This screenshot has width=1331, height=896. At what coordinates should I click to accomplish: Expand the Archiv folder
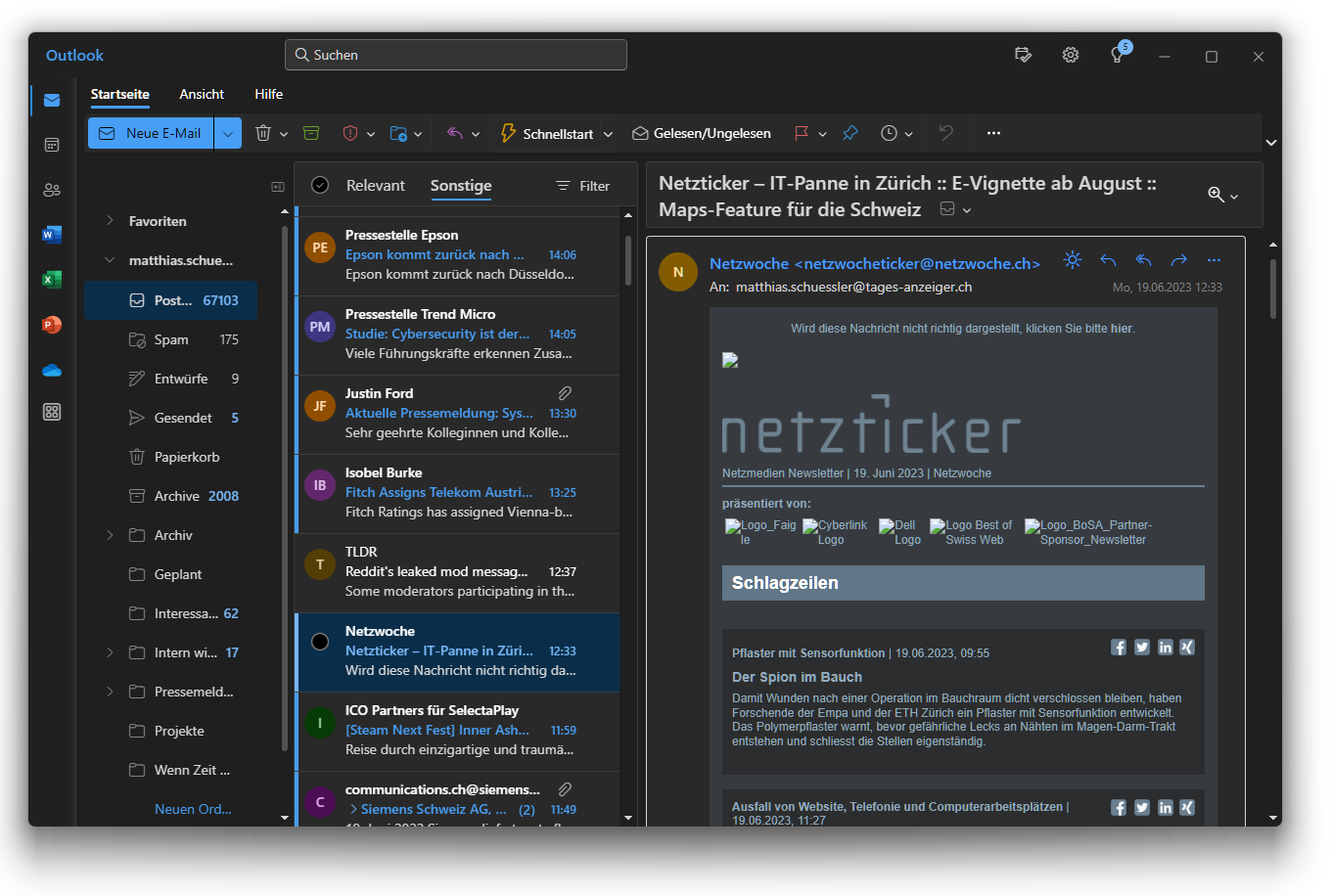(110, 535)
